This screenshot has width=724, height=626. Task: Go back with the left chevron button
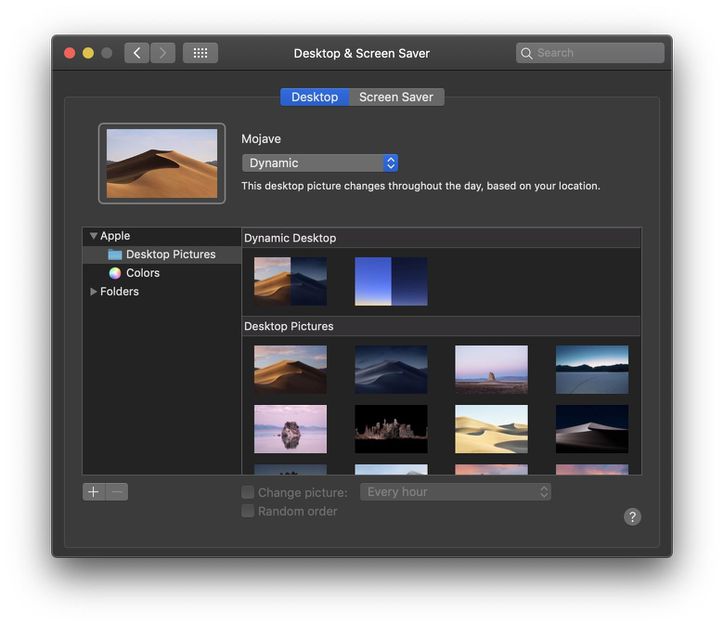pos(137,53)
